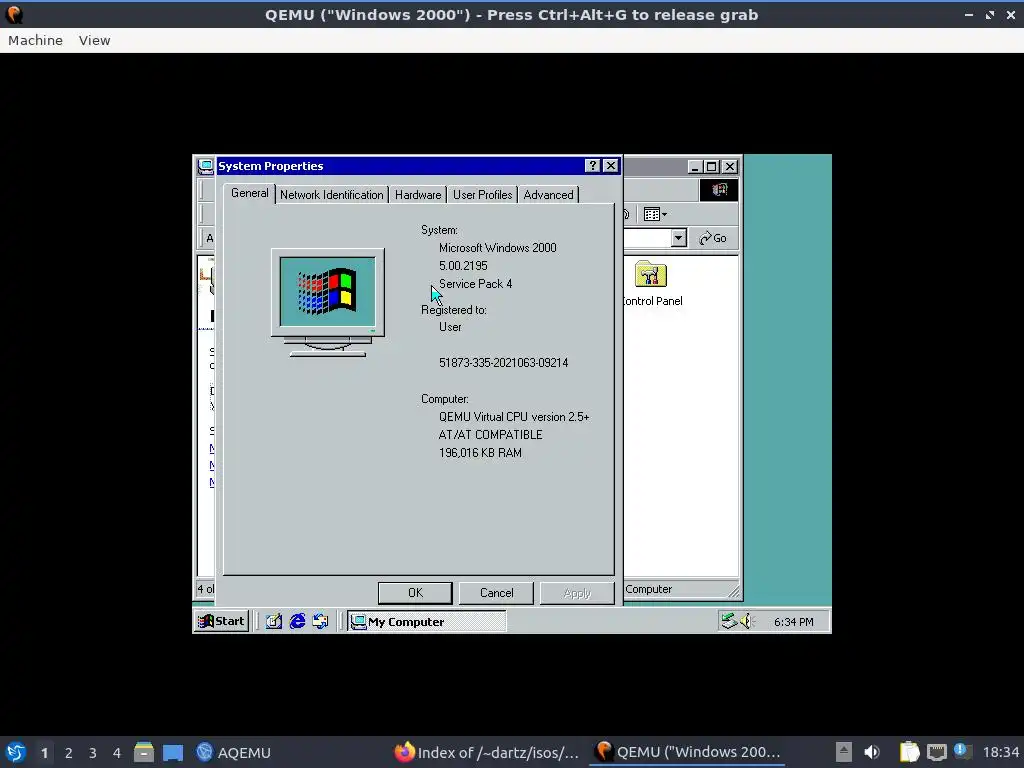This screenshot has width=1024, height=768.
Task: Click the Microsoft Windows 2000 text
Action: tap(498, 248)
